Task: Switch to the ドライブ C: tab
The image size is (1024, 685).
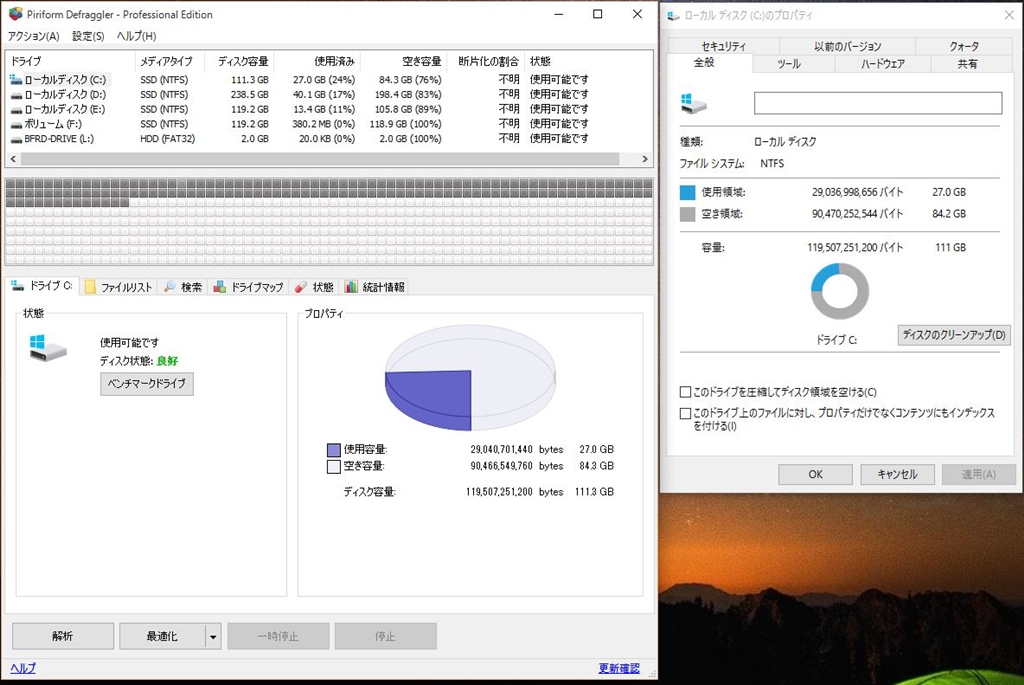Action: 42,286
